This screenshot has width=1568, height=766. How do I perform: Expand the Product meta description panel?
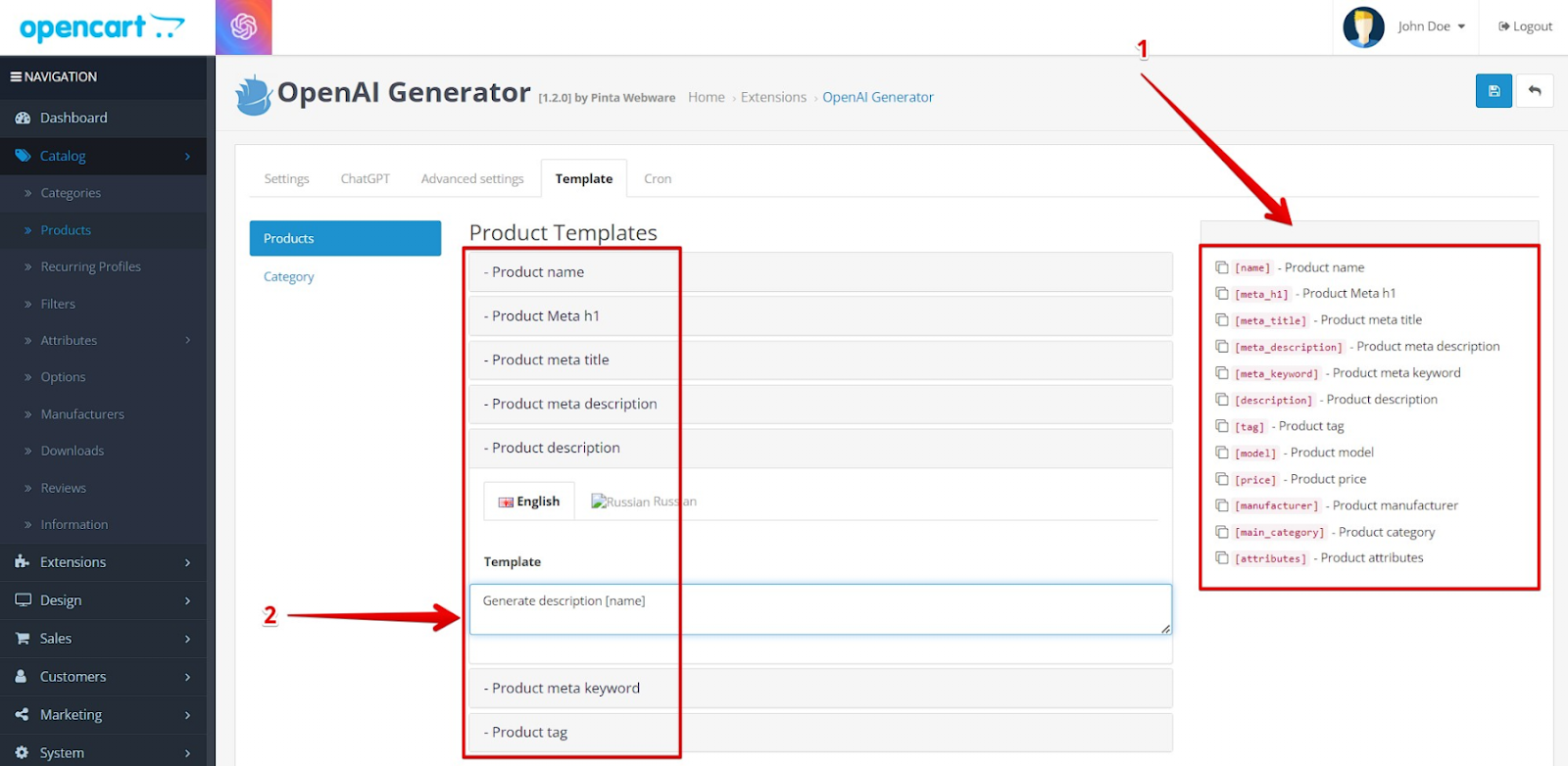pos(820,405)
